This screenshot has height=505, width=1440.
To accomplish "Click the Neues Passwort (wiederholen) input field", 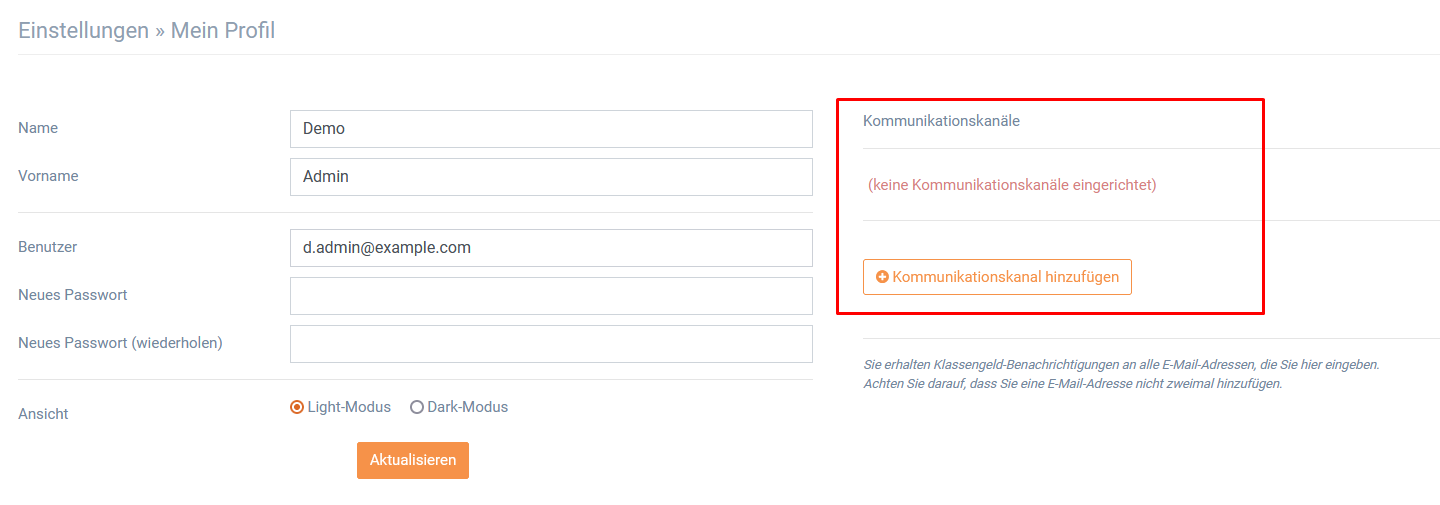I will pyautogui.click(x=551, y=344).
